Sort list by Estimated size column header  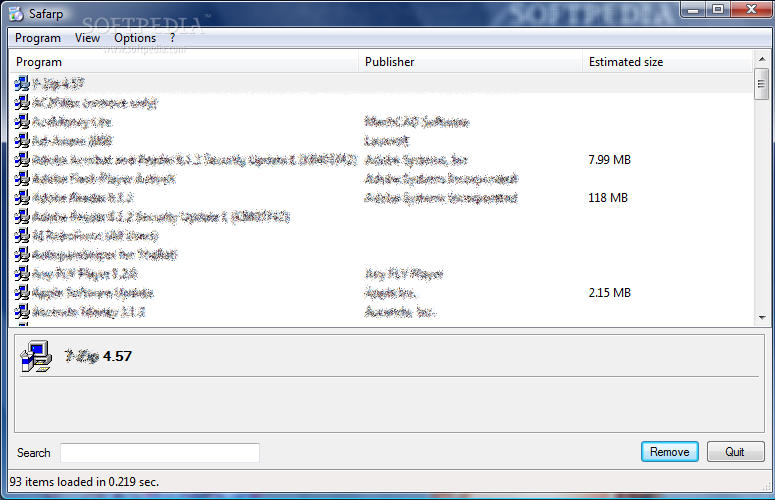click(x=667, y=62)
